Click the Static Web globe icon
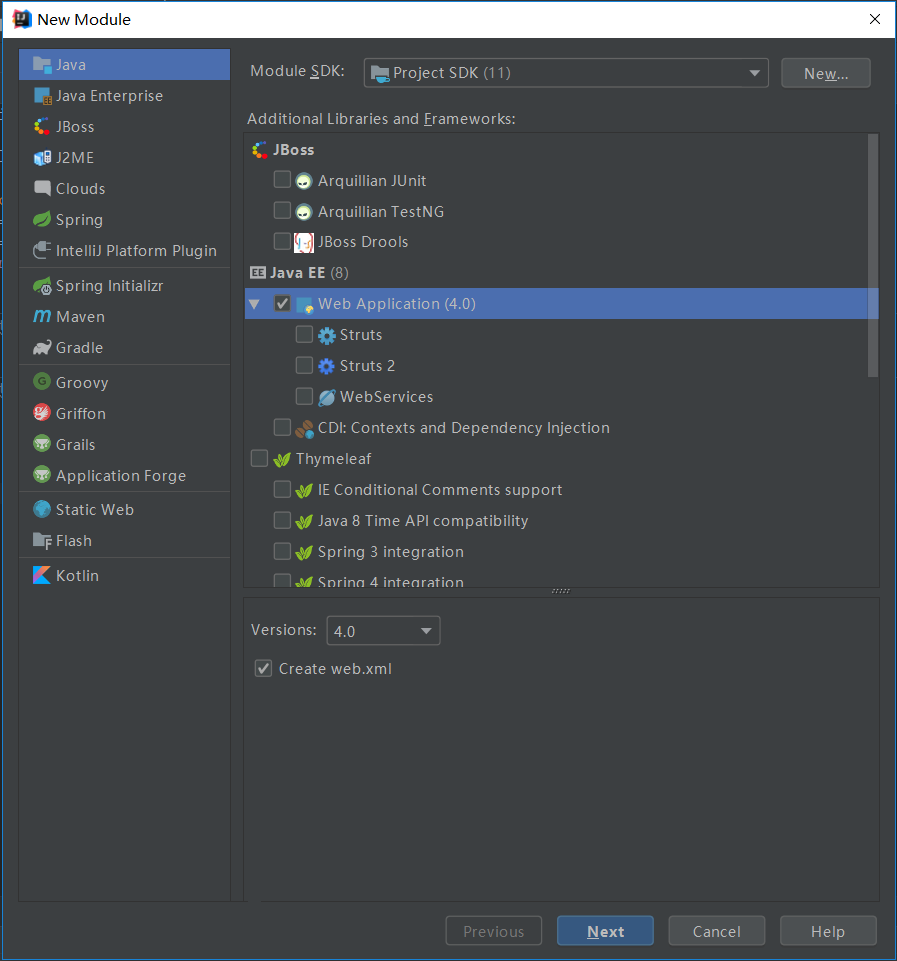The height and width of the screenshot is (961, 897). pyautogui.click(x=42, y=509)
